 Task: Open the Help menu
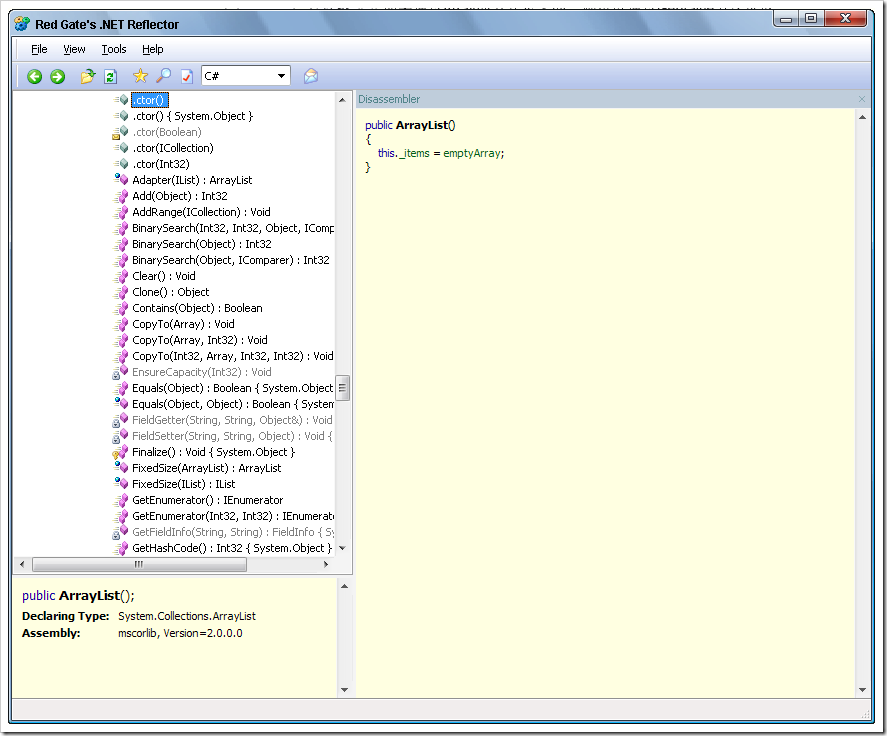[x=152, y=49]
